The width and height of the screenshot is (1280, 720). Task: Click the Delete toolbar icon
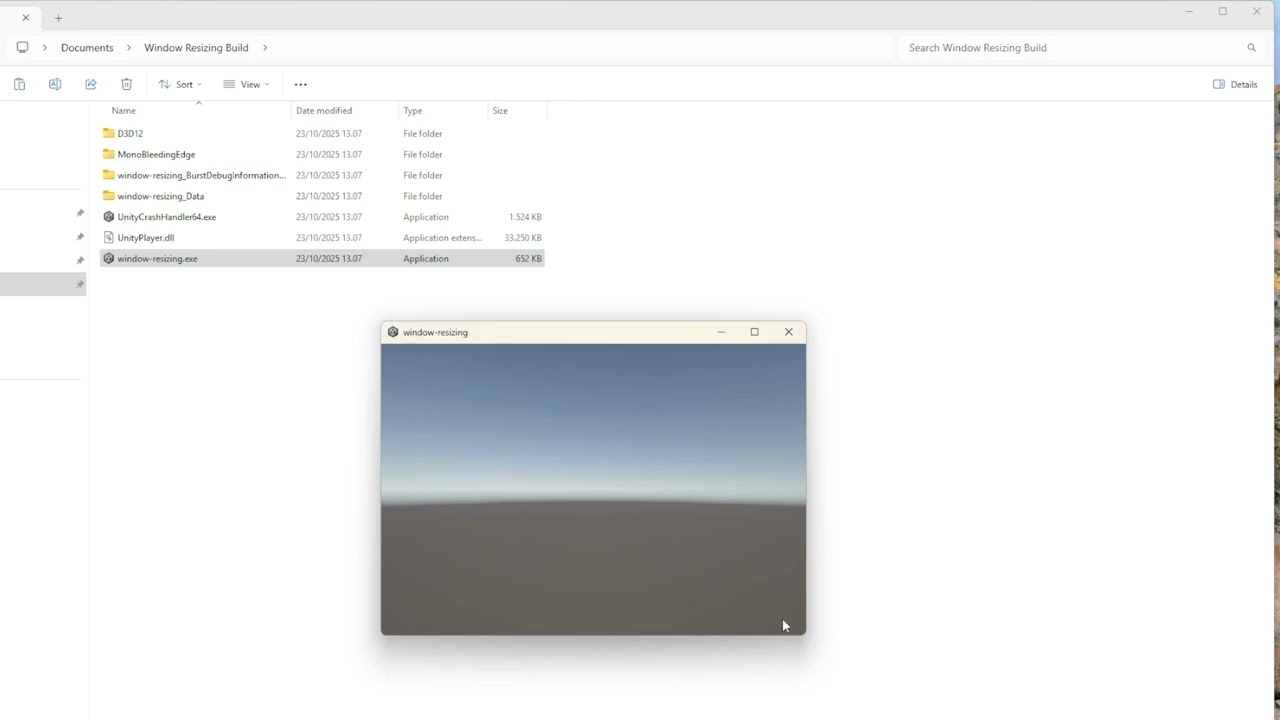click(x=126, y=84)
